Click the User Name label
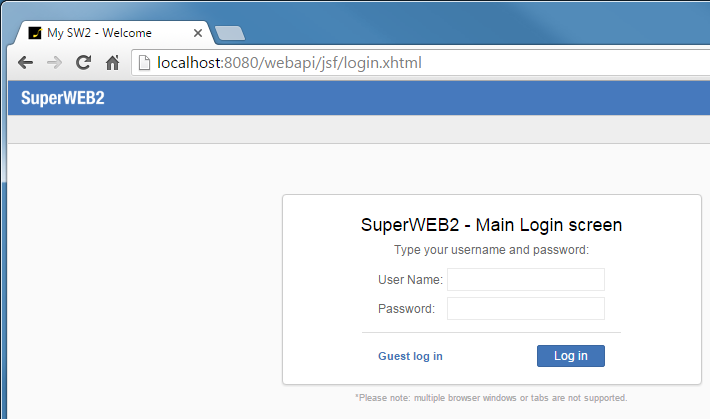 click(410, 279)
